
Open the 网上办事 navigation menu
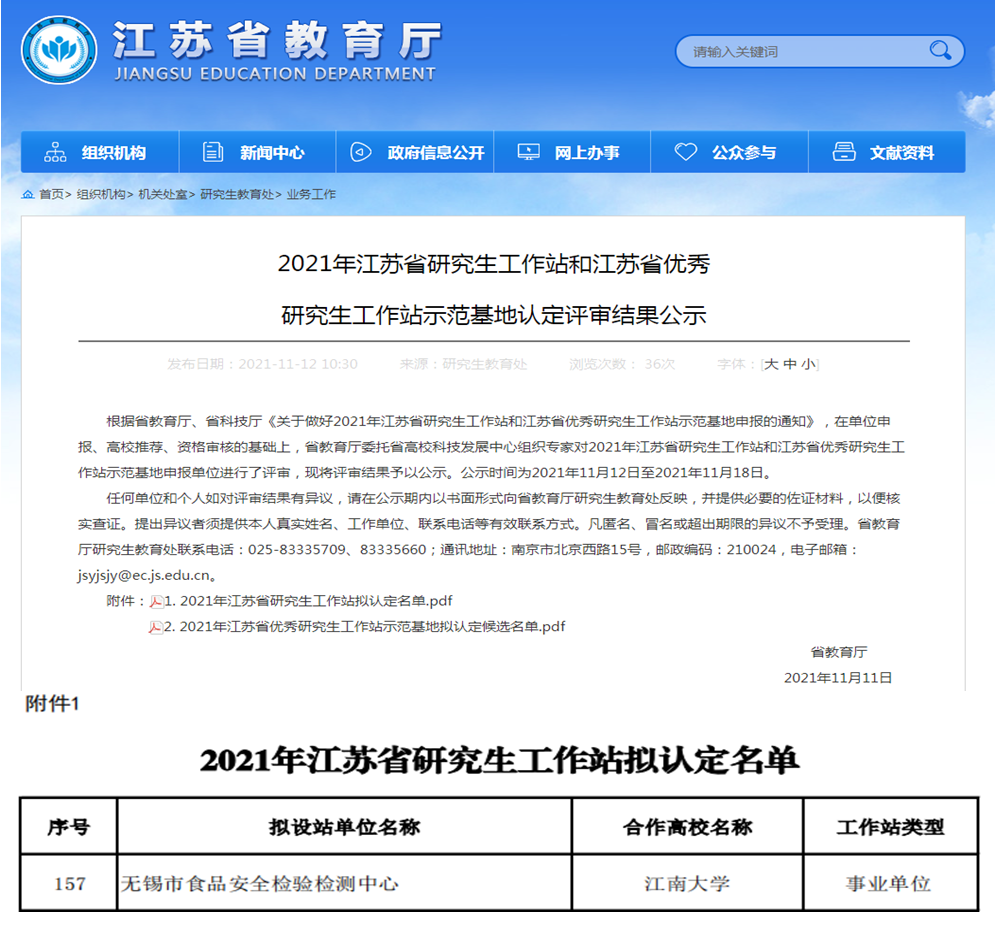click(x=572, y=152)
